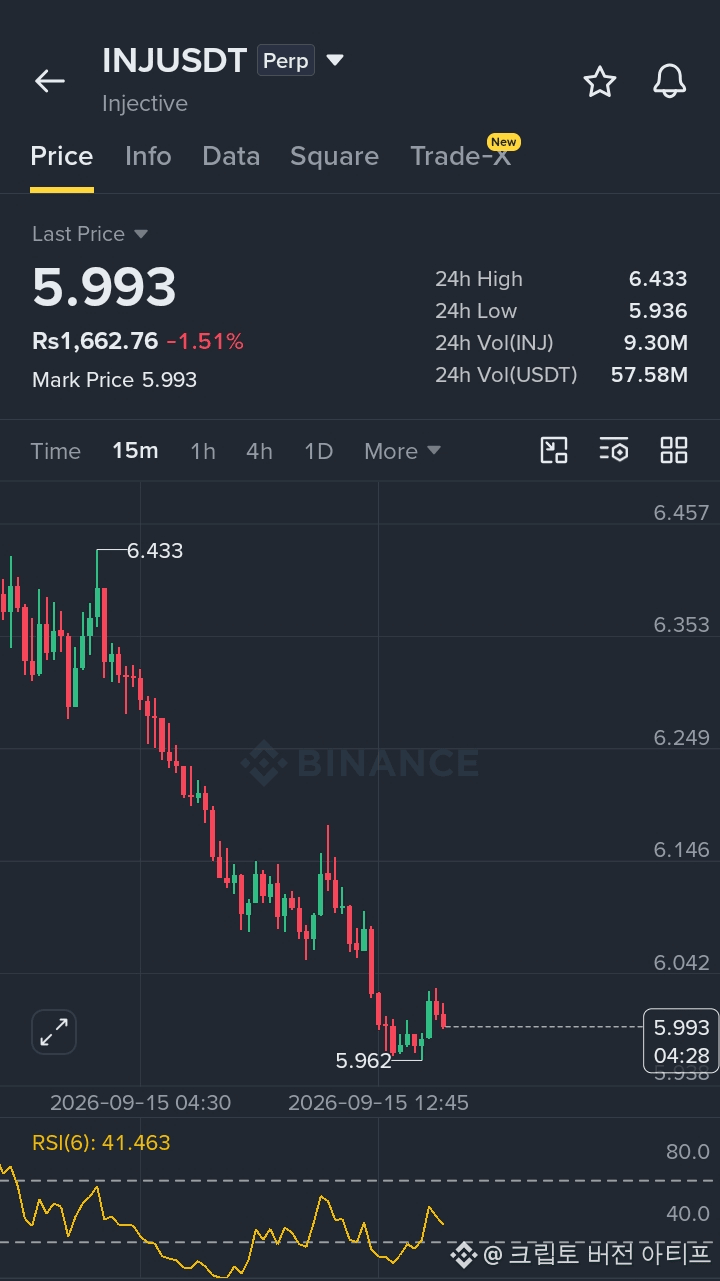Expand chart to fullscreen with arrows icon

pos(54,1031)
